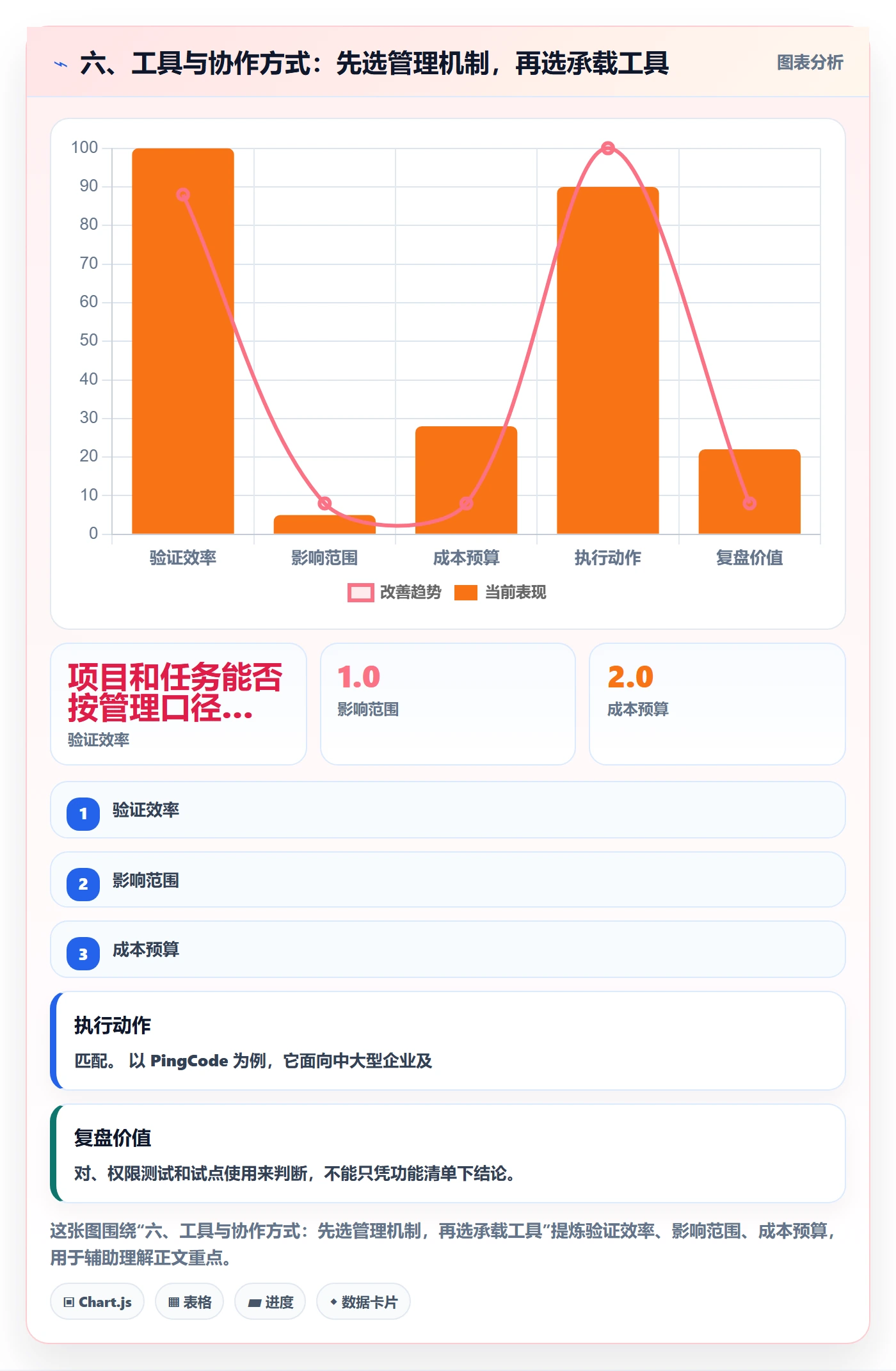Click the 进度 tag
896x1371 pixels.
pos(270,1302)
